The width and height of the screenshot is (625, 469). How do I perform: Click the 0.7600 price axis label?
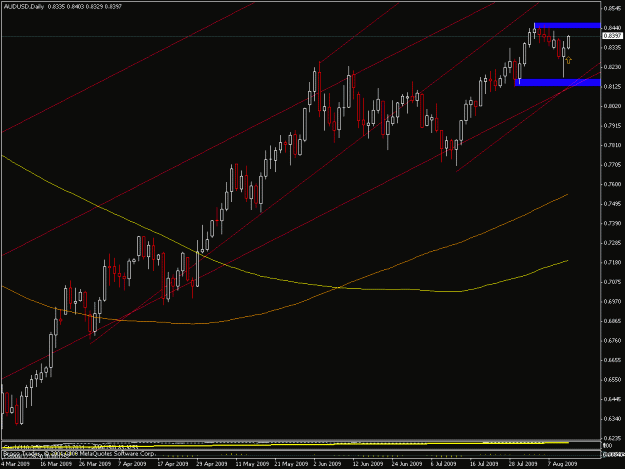(x=612, y=184)
